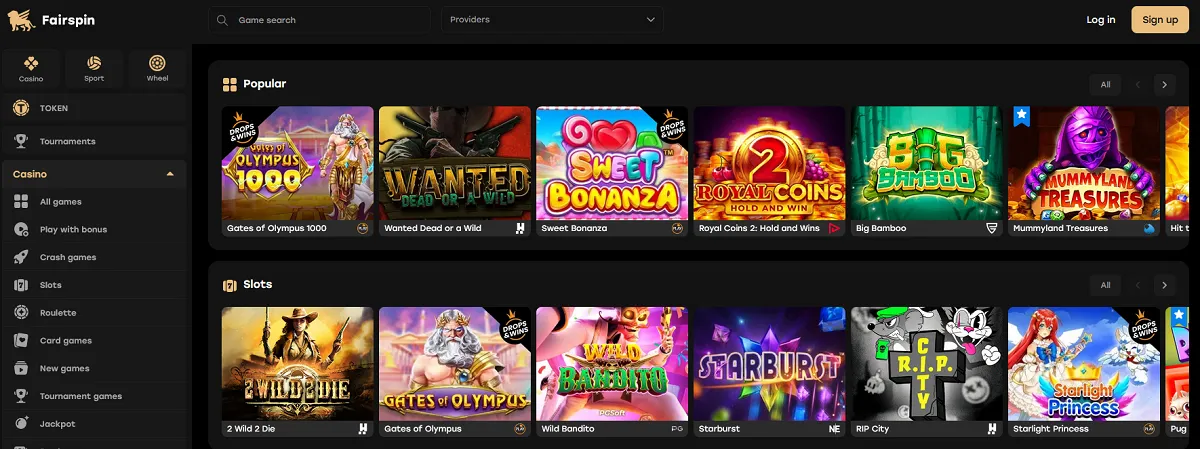The image size is (1200, 449).
Task: Click provider icon beside Gates of Olympus 1000
Action: point(363,229)
